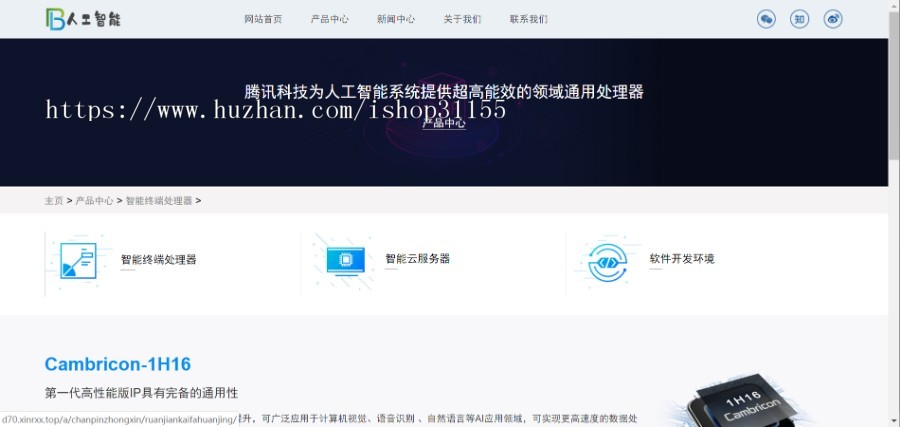Open the 新闻中心 navigation item
Image resolution: width=900 pixels, height=427 pixels.
pyautogui.click(x=396, y=19)
